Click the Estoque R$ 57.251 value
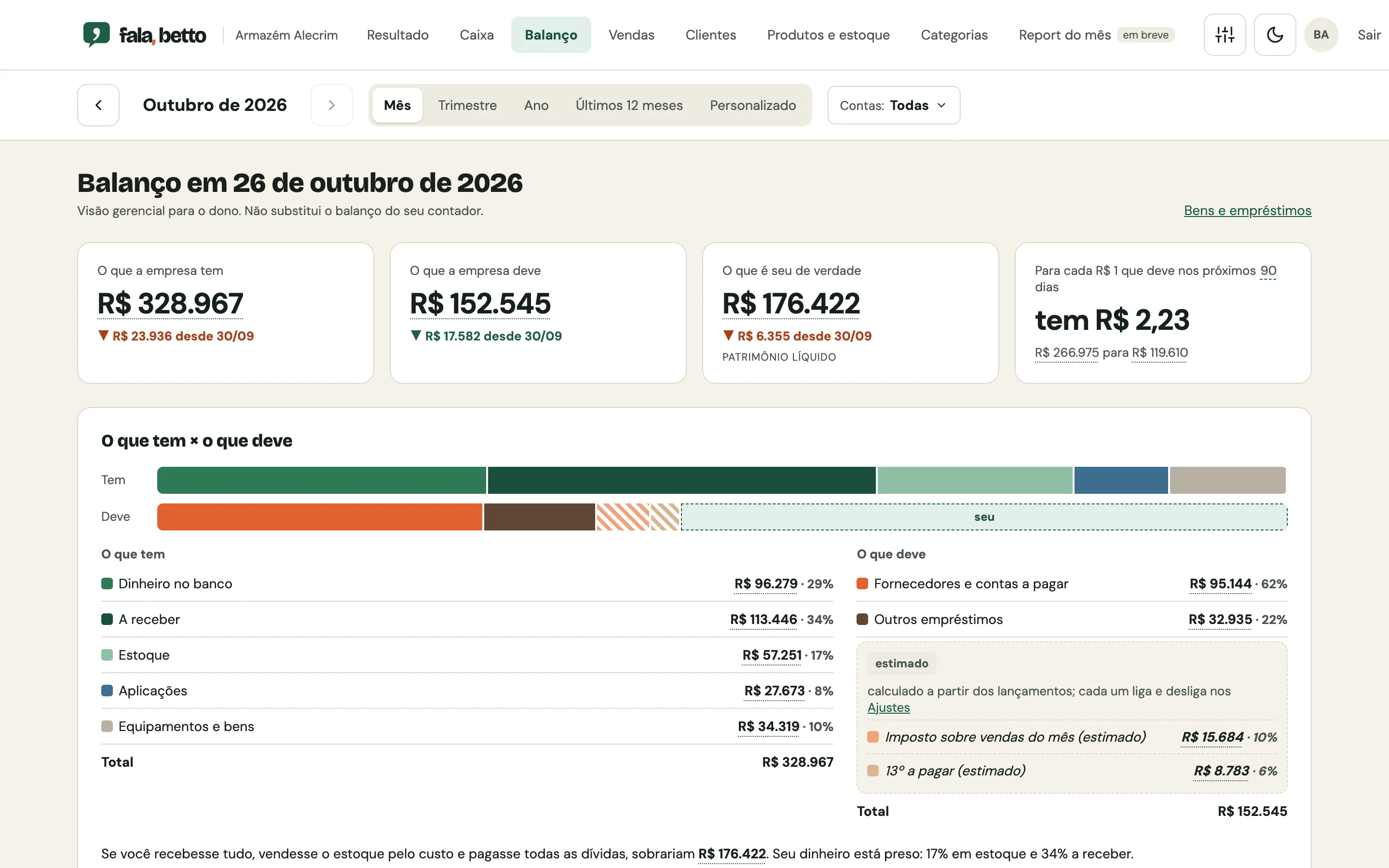The image size is (1389, 868). 771,655
